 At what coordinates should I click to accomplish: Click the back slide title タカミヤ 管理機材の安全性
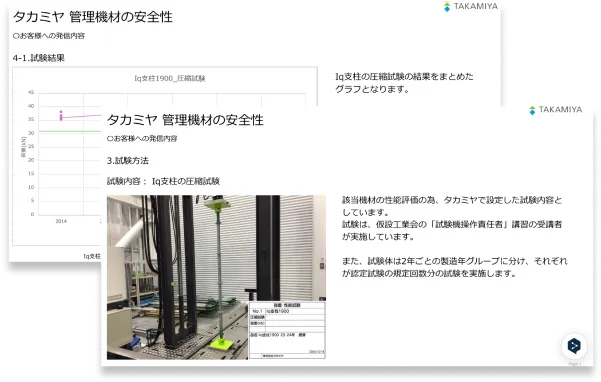click(93, 17)
